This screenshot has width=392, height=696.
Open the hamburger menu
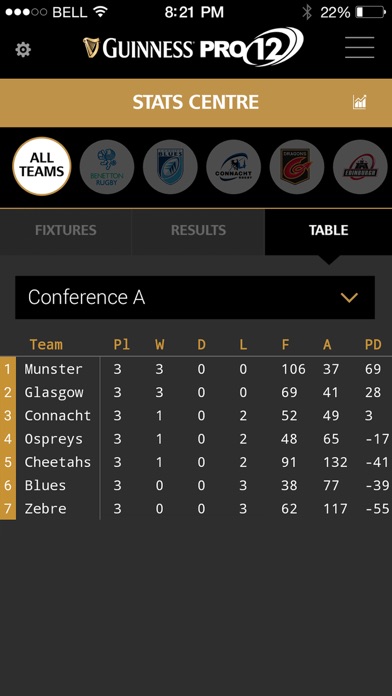[x=360, y=47]
